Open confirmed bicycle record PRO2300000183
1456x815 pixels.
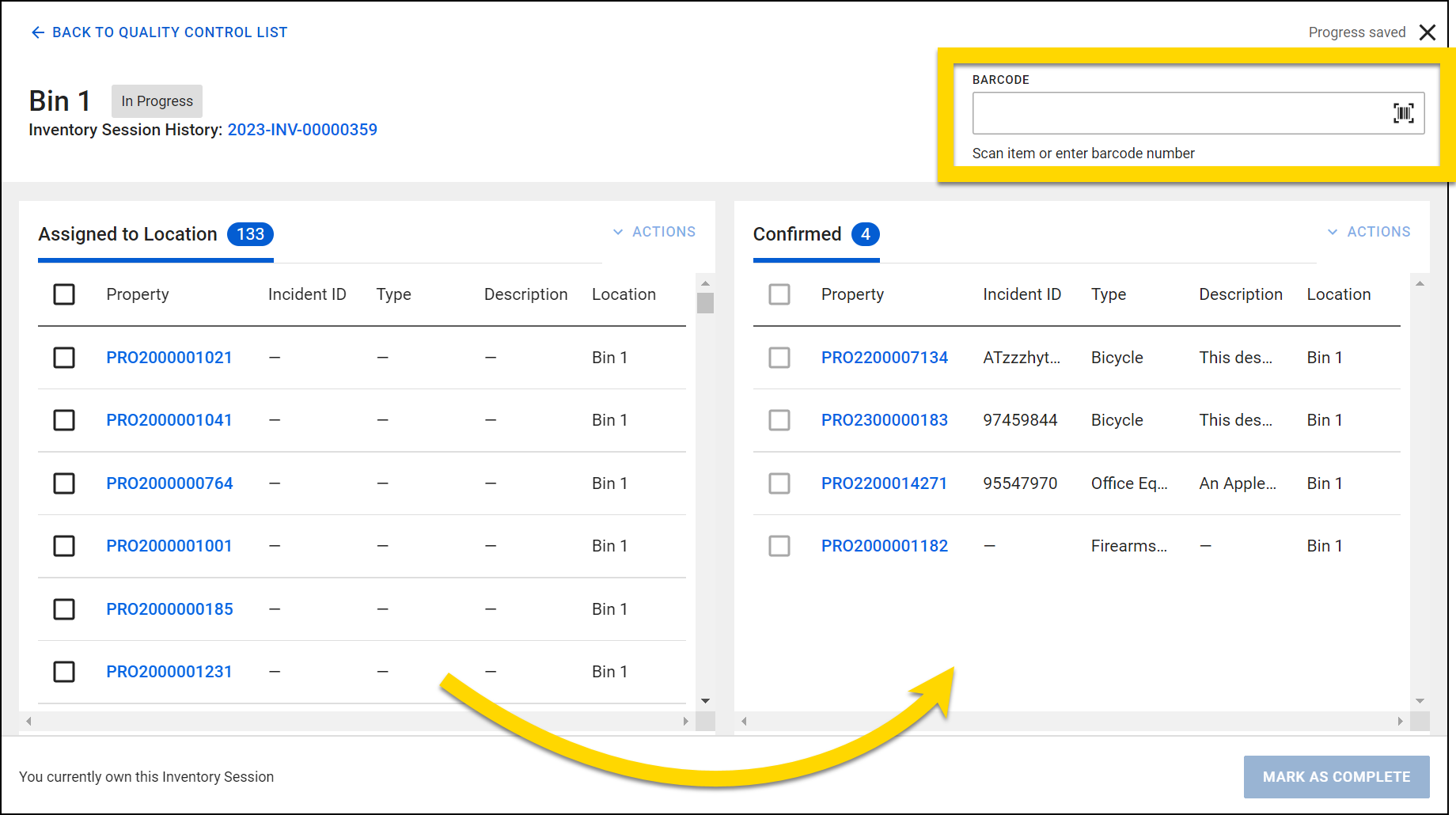tap(884, 420)
